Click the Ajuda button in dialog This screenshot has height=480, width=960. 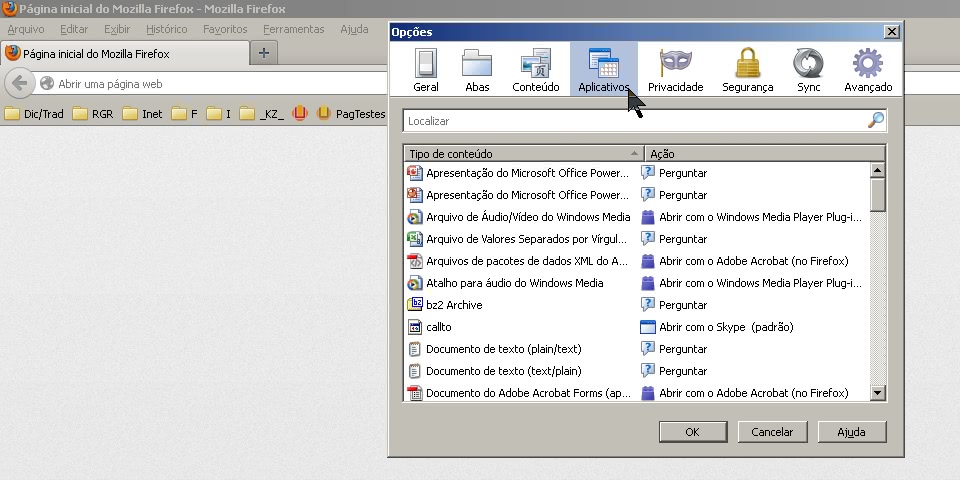[x=851, y=432]
